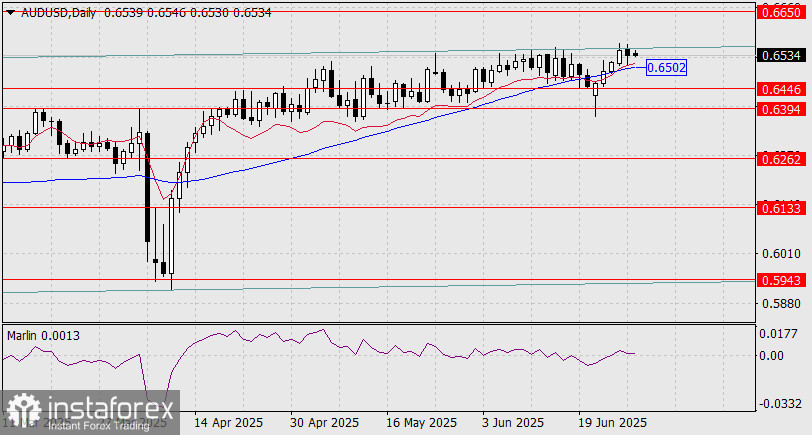Click the 0.6394 red level label

tap(781, 109)
